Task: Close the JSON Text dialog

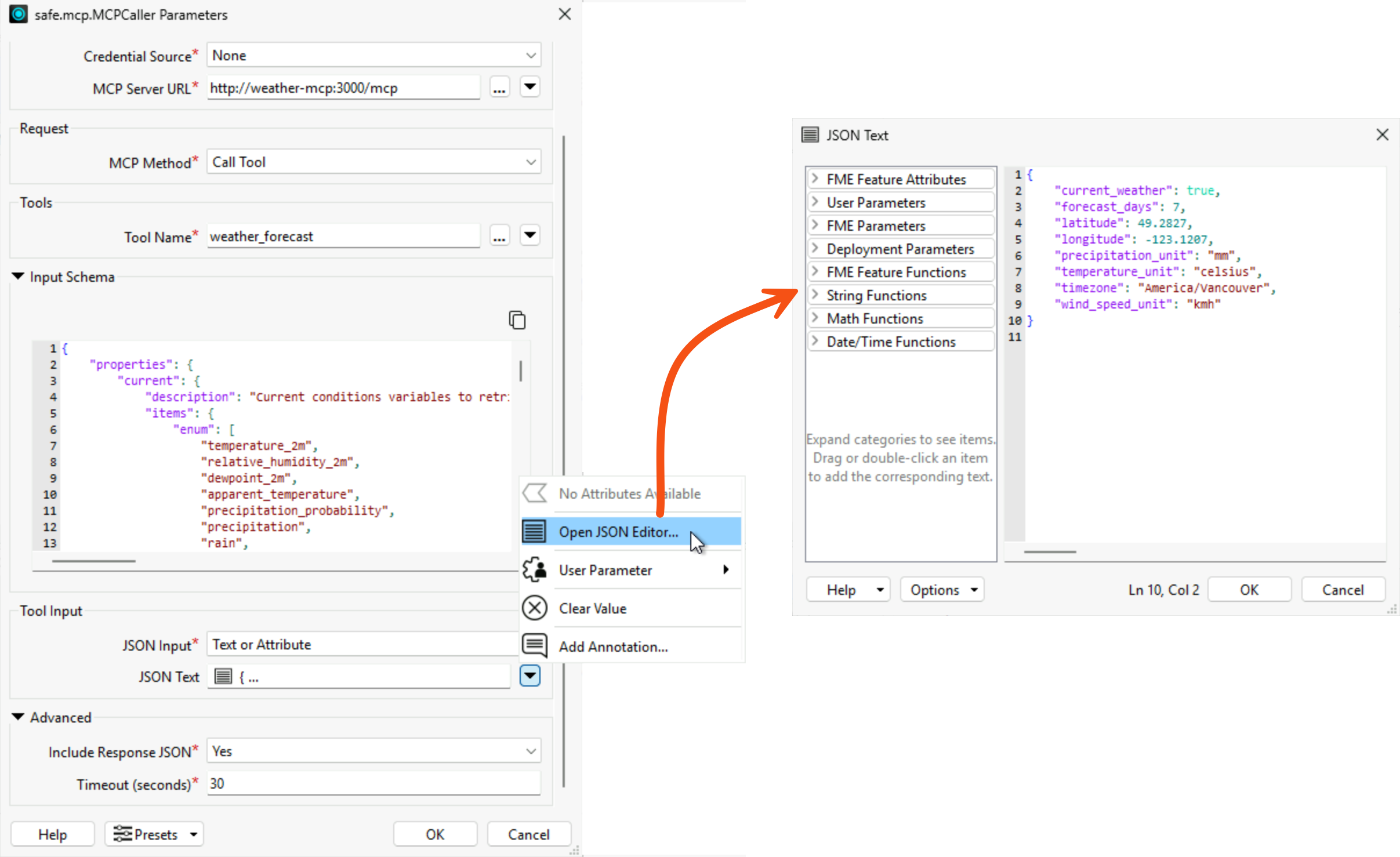Action: [x=1382, y=135]
